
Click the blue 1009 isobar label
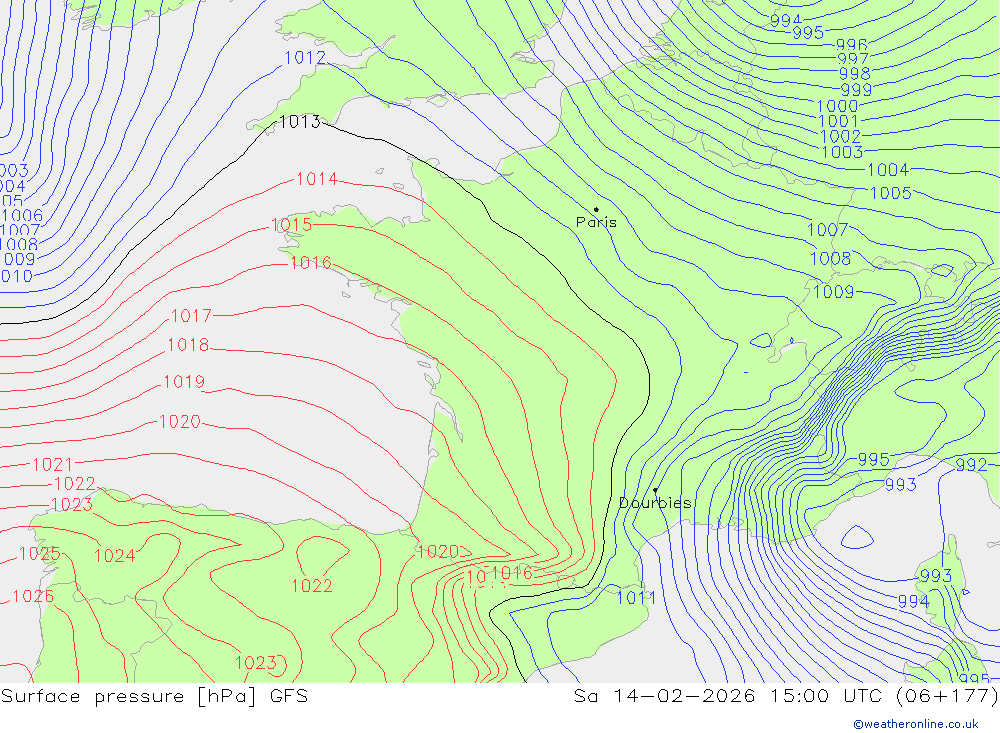[x=834, y=292]
